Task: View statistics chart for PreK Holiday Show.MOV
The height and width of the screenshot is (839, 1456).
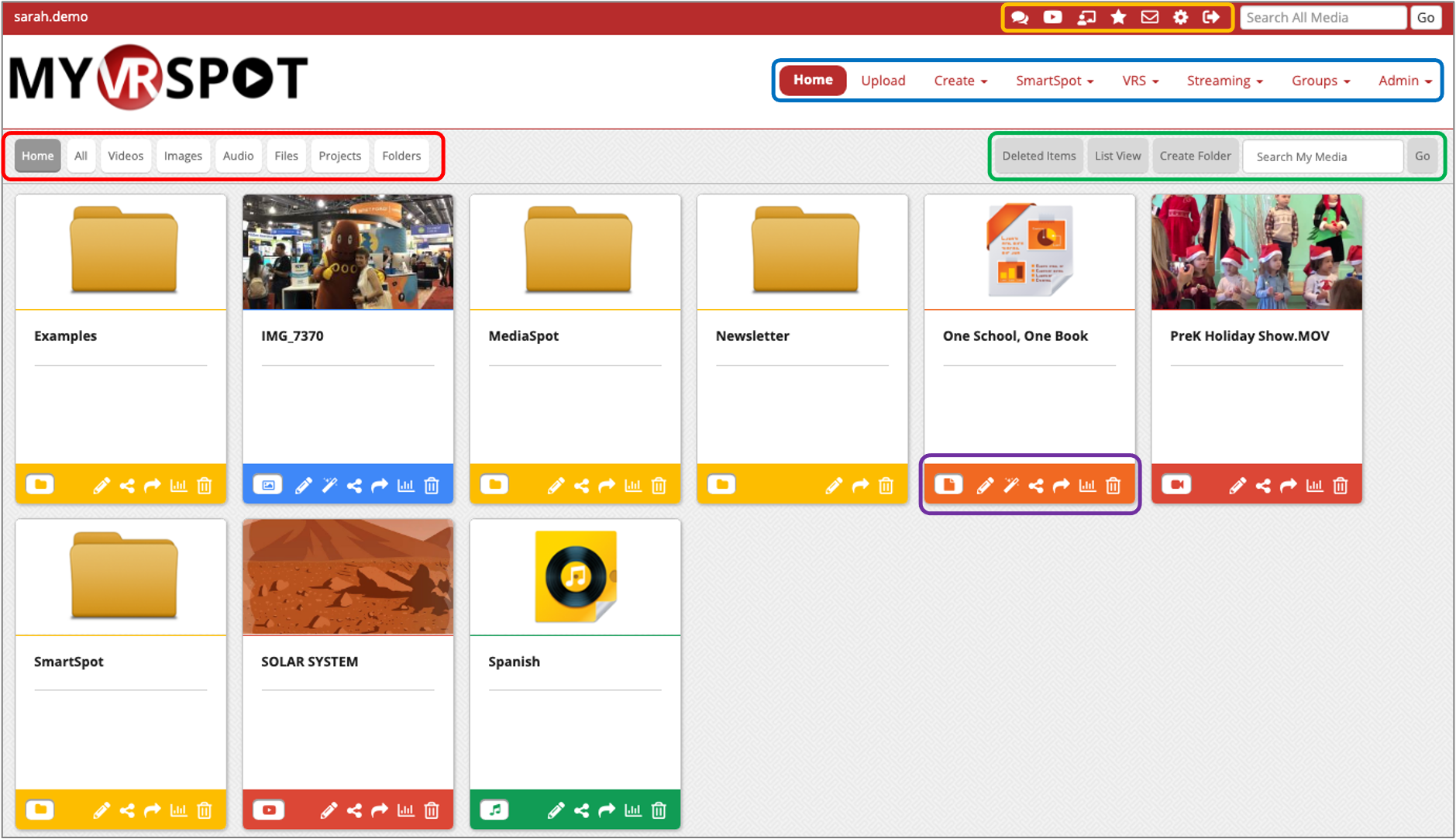Action: click(x=1315, y=486)
